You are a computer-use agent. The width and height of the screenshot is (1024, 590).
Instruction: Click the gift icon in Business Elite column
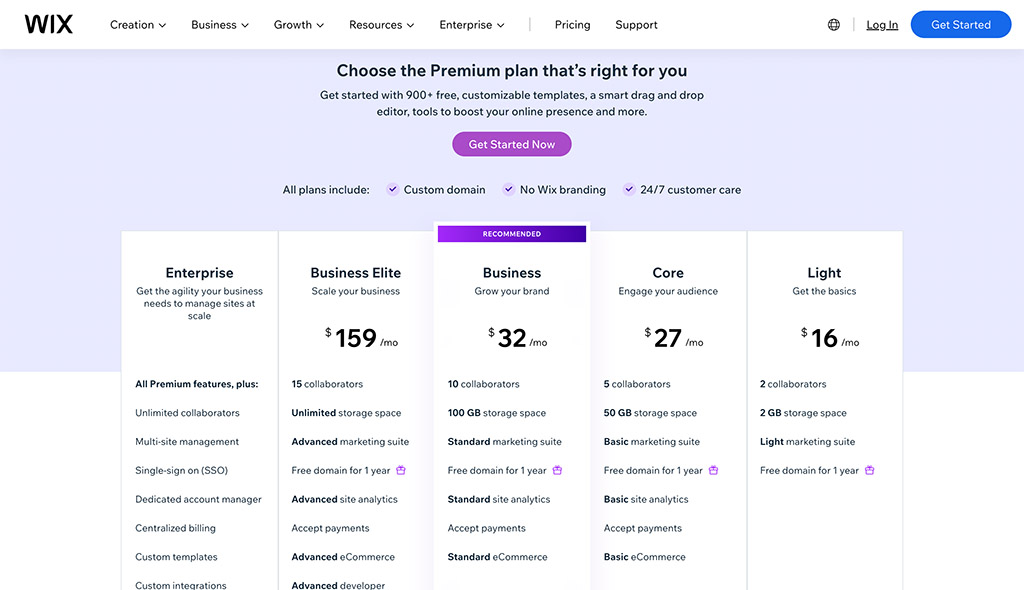tap(402, 470)
